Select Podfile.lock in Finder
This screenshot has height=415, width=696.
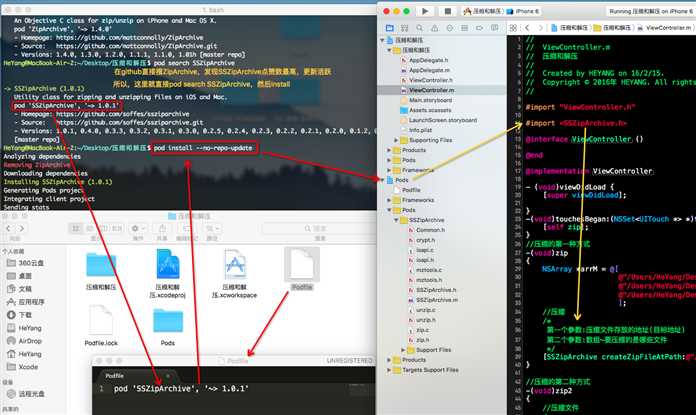click(101, 325)
